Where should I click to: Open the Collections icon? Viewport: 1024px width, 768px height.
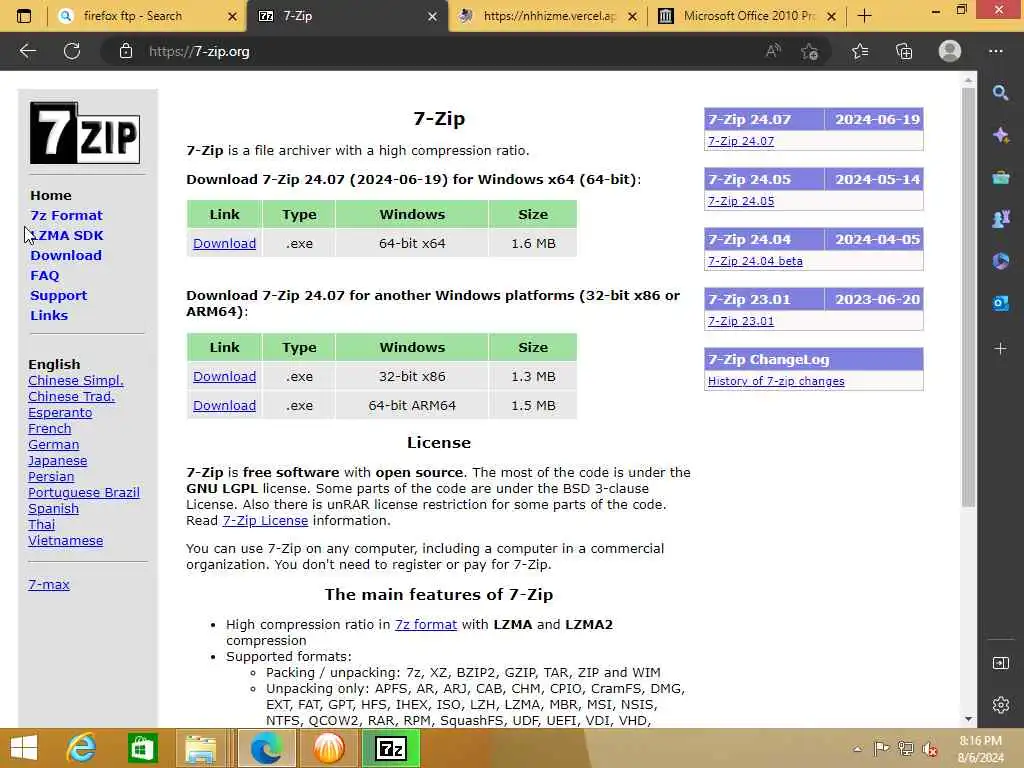tap(904, 51)
